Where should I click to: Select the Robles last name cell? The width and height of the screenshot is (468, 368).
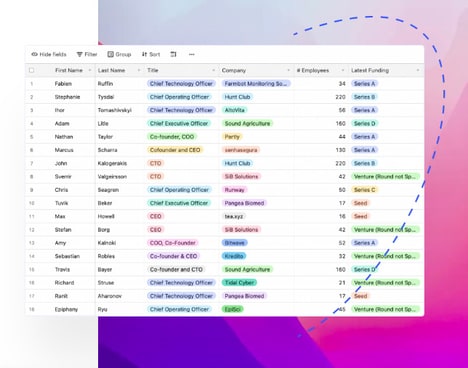pyautogui.click(x=106, y=256)
